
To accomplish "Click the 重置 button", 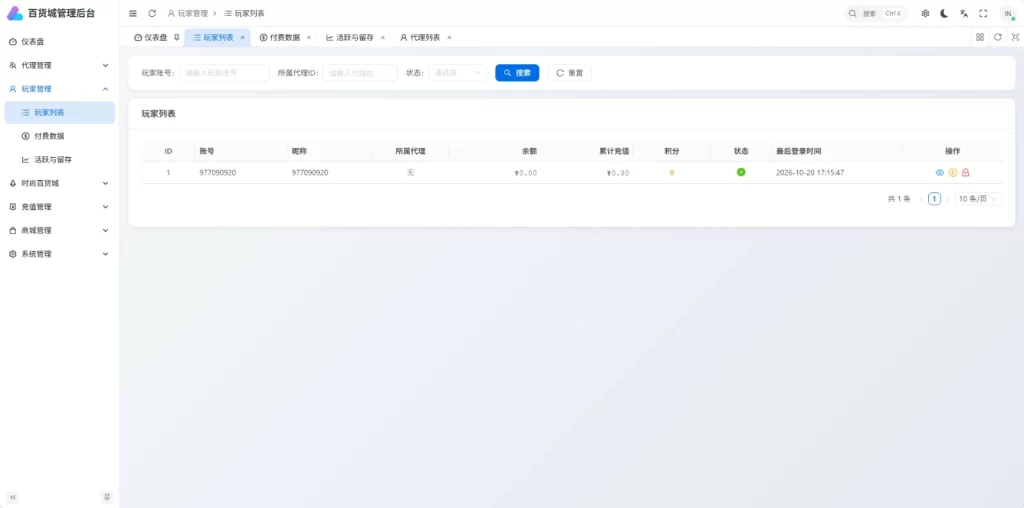I will pyautogui.click(x=570, y=73).
